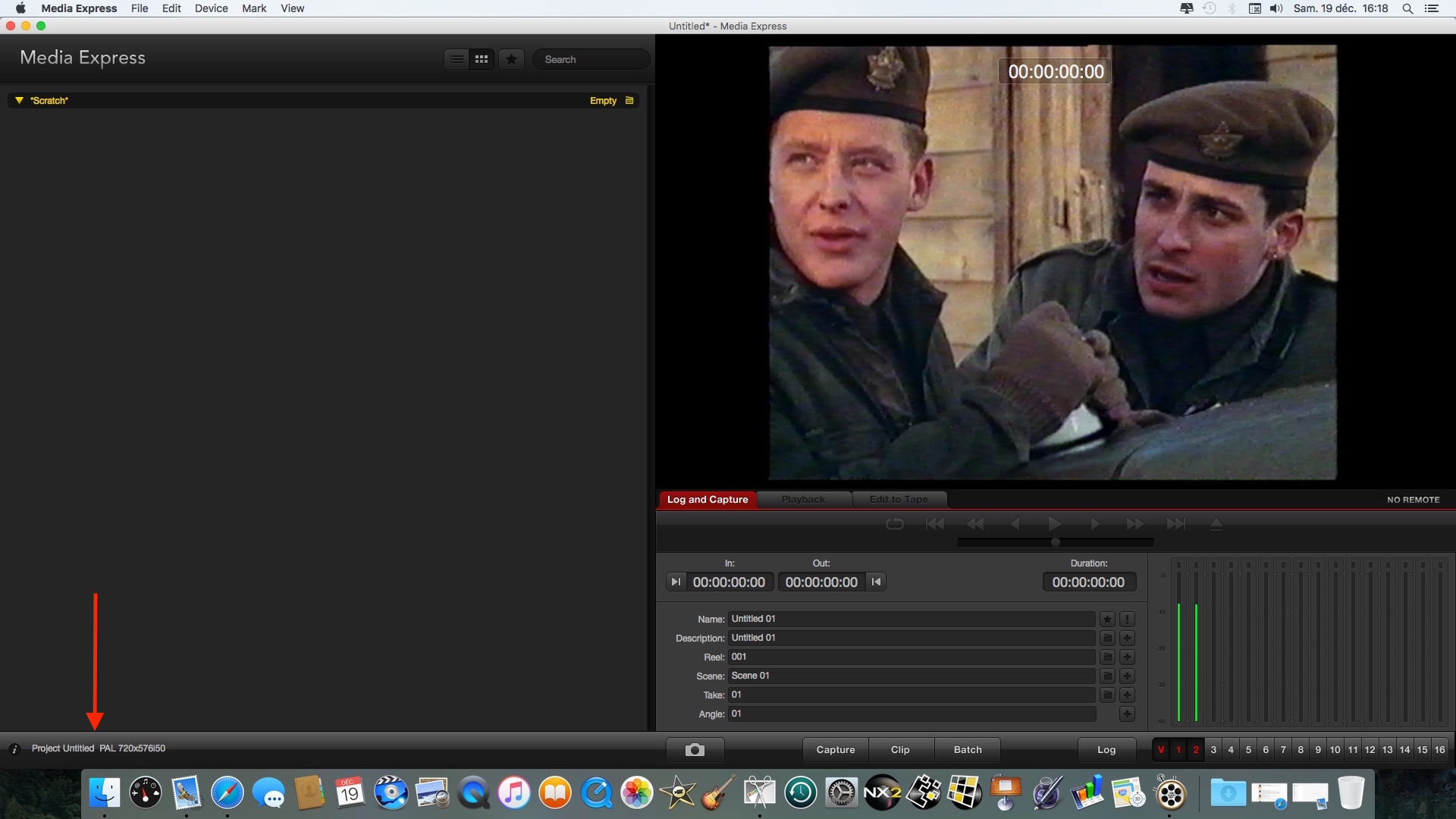
Task: Click the In timecode field
Action: [729, 582]
